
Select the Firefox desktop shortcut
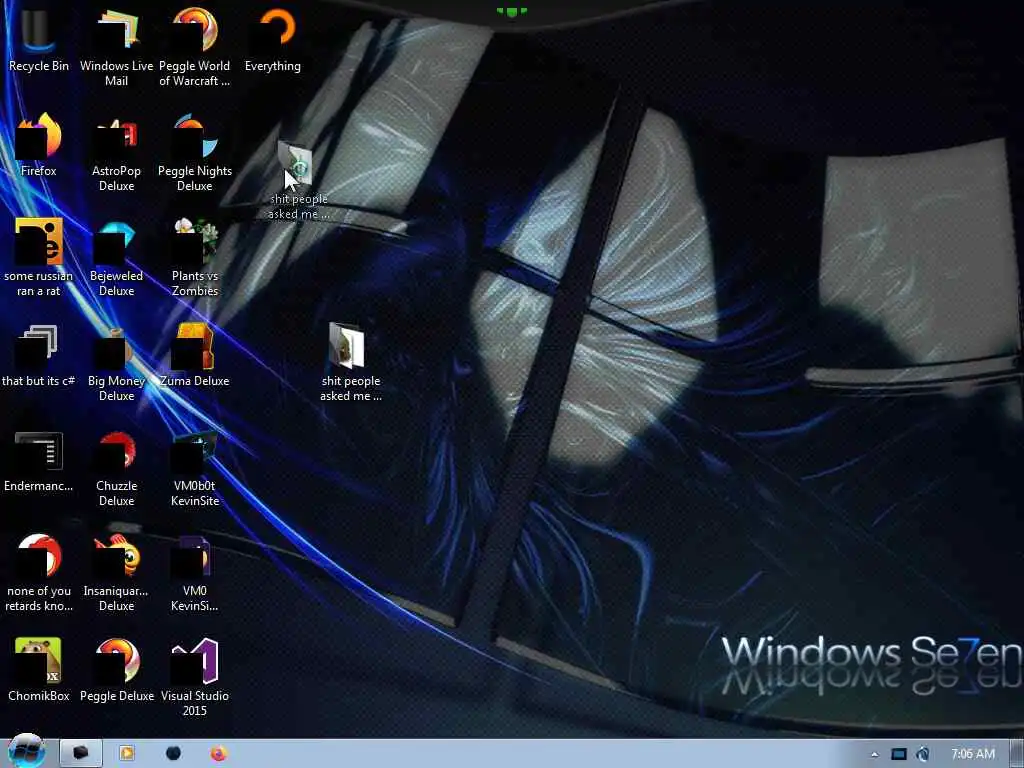pyautogui.click(x=39, y=145)
